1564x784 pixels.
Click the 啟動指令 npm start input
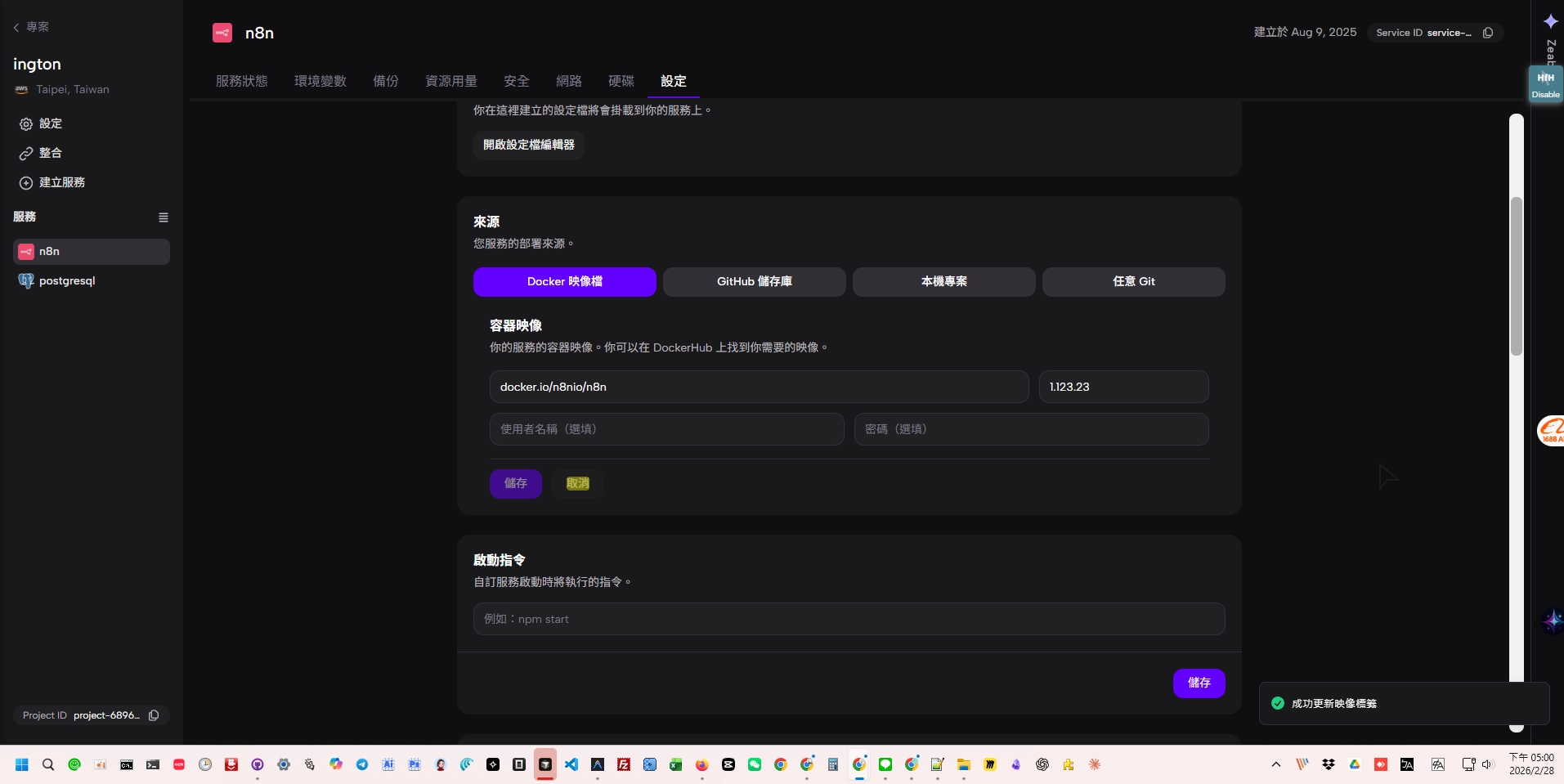click(x=849, y=619)
